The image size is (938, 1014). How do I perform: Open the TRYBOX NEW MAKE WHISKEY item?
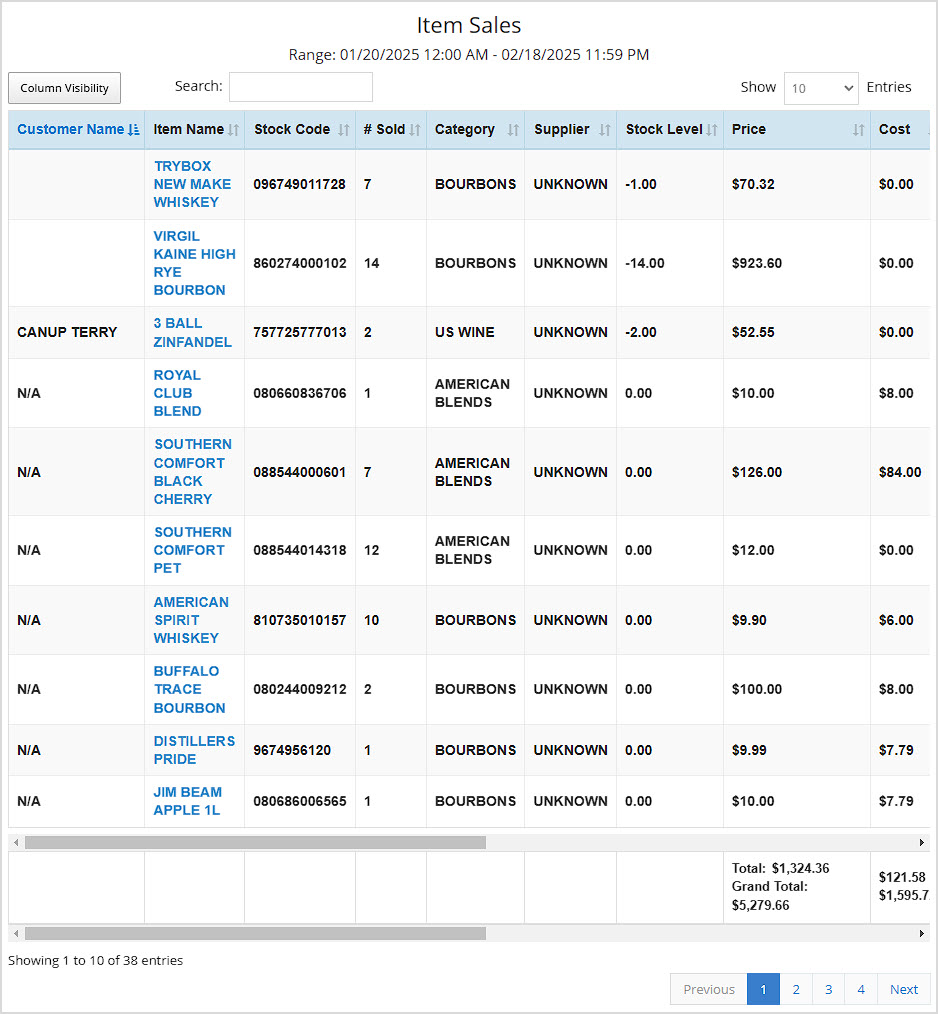click(191, 184)
